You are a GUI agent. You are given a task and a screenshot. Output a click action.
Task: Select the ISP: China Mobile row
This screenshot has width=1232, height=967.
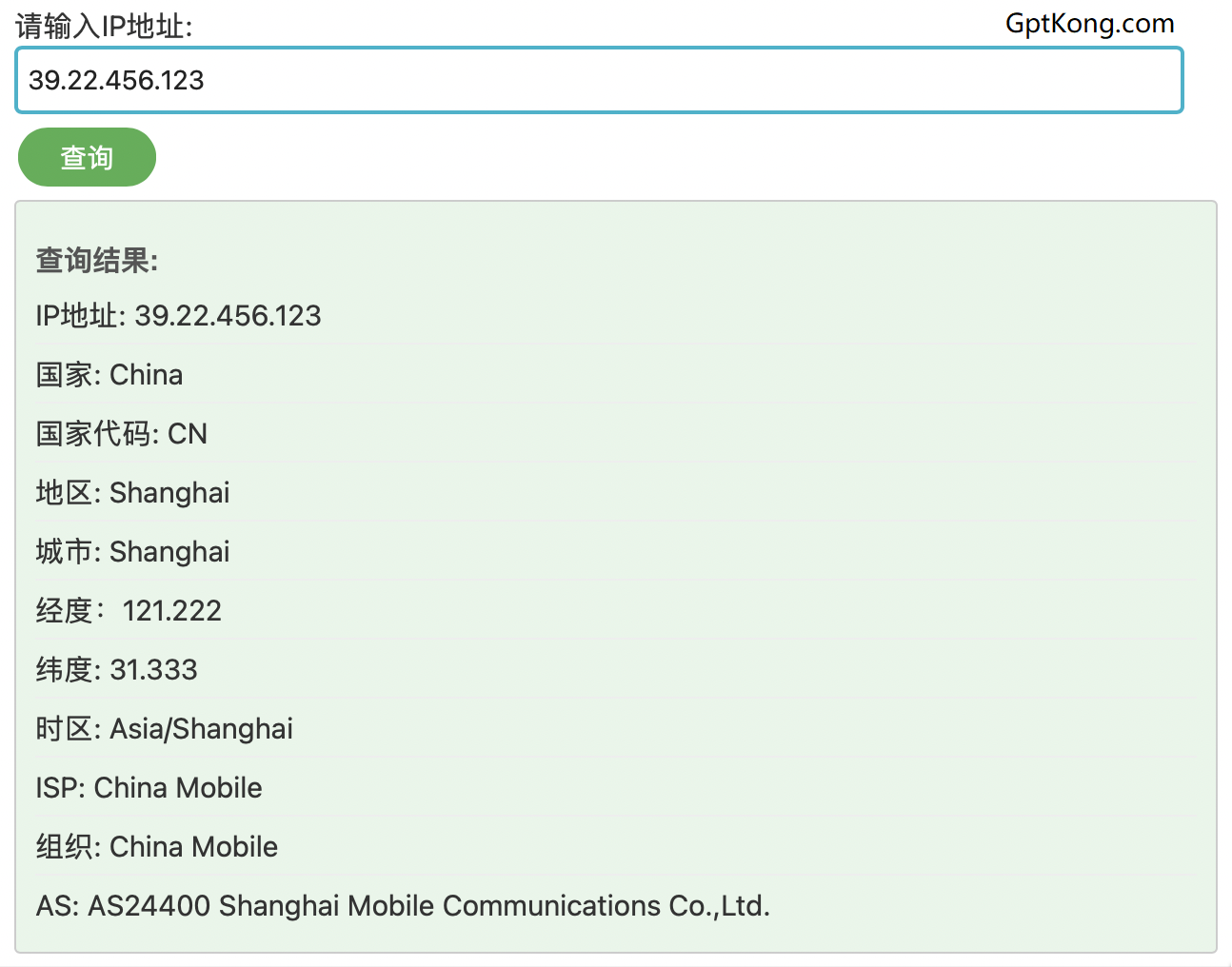pyautogui.click(x=615, y=788)
